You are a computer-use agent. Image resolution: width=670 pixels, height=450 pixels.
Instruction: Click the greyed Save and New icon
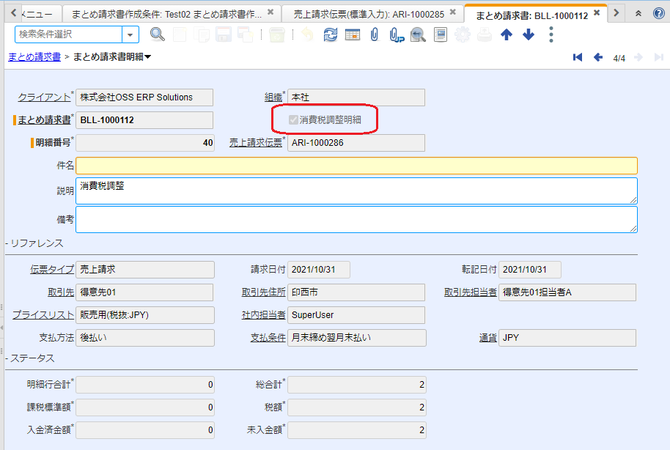click(245, 34)
